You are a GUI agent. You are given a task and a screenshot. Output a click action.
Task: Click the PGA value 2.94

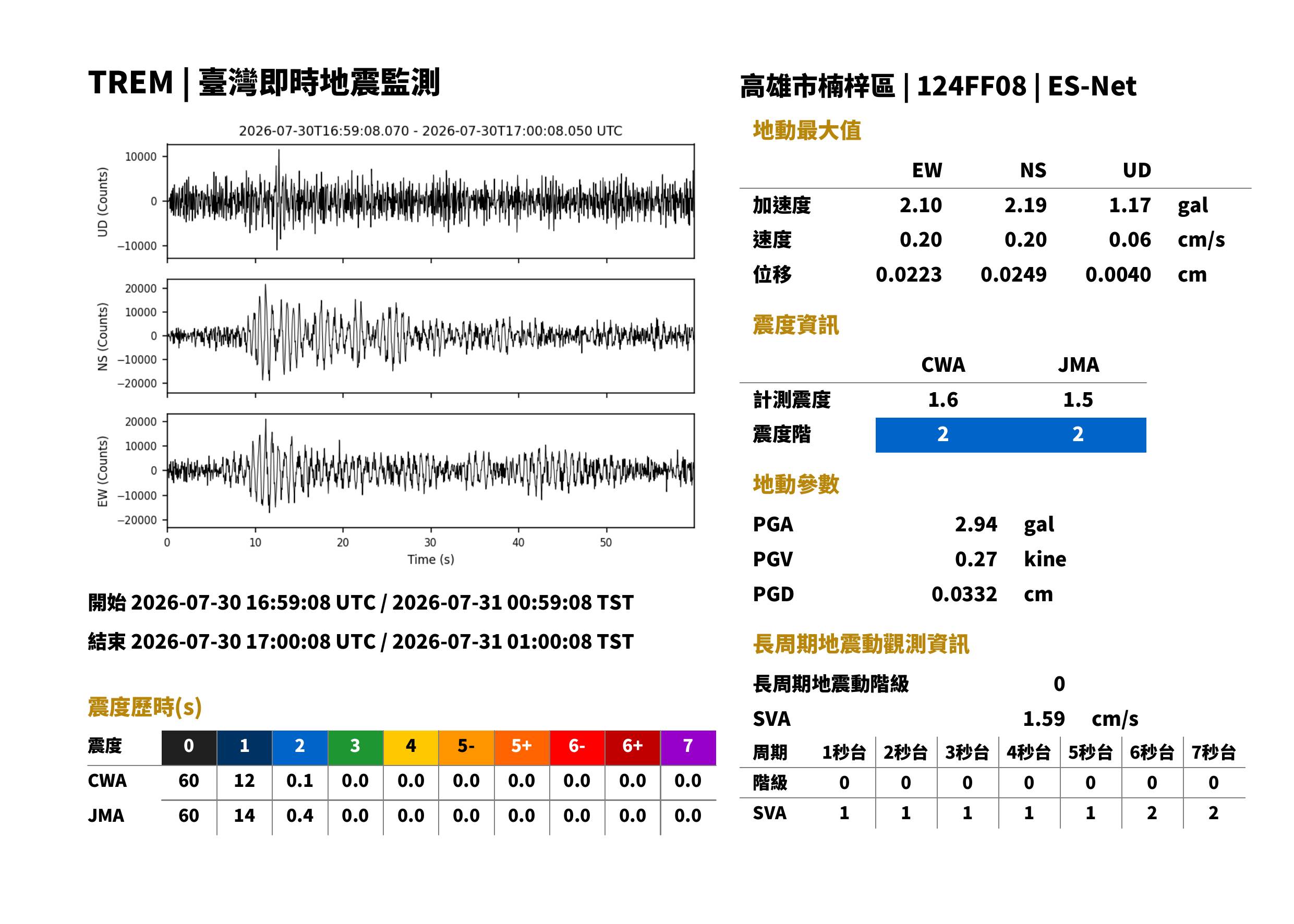pyautogui.click(x=975, y=524)
